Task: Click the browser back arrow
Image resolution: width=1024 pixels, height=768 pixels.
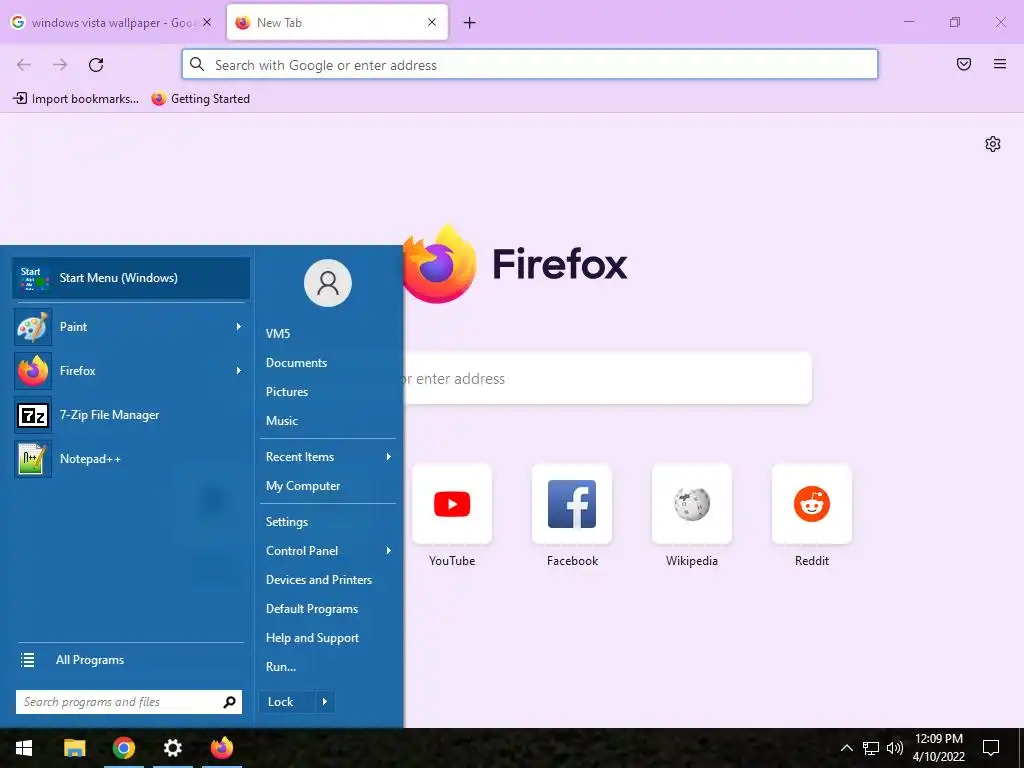Action: (24, 65)
